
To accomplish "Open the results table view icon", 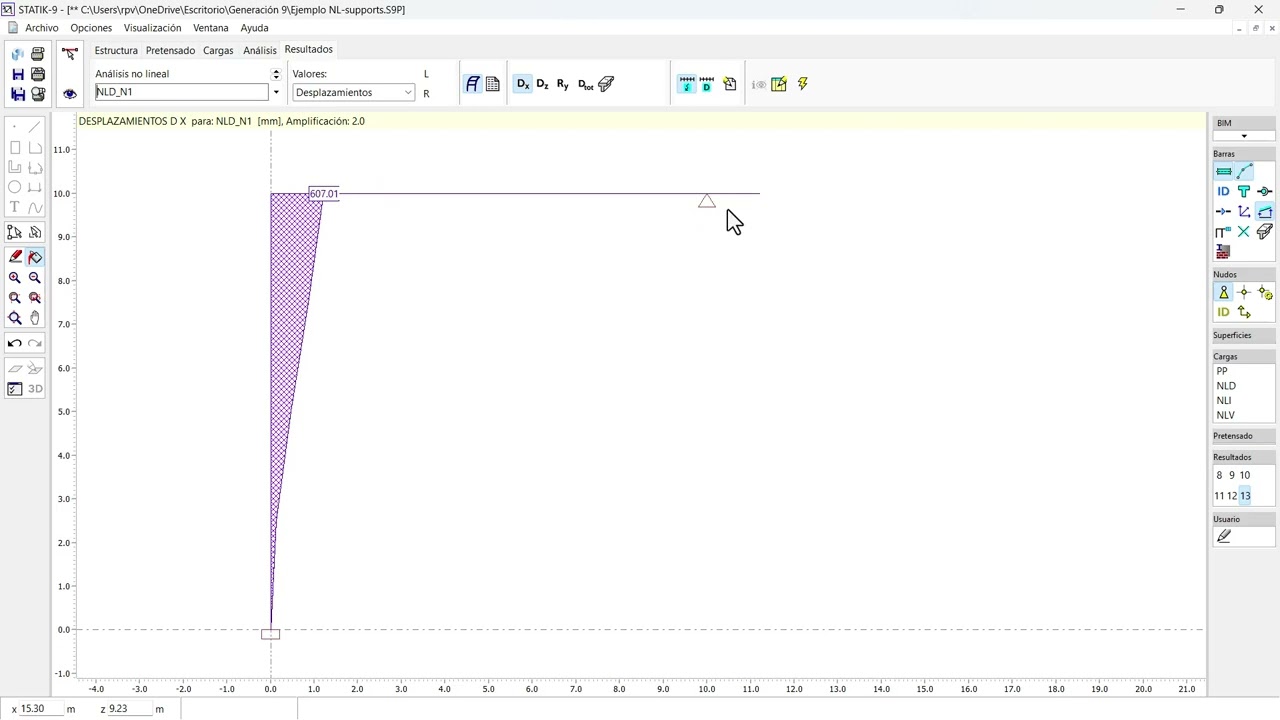I will pos(493,85).
